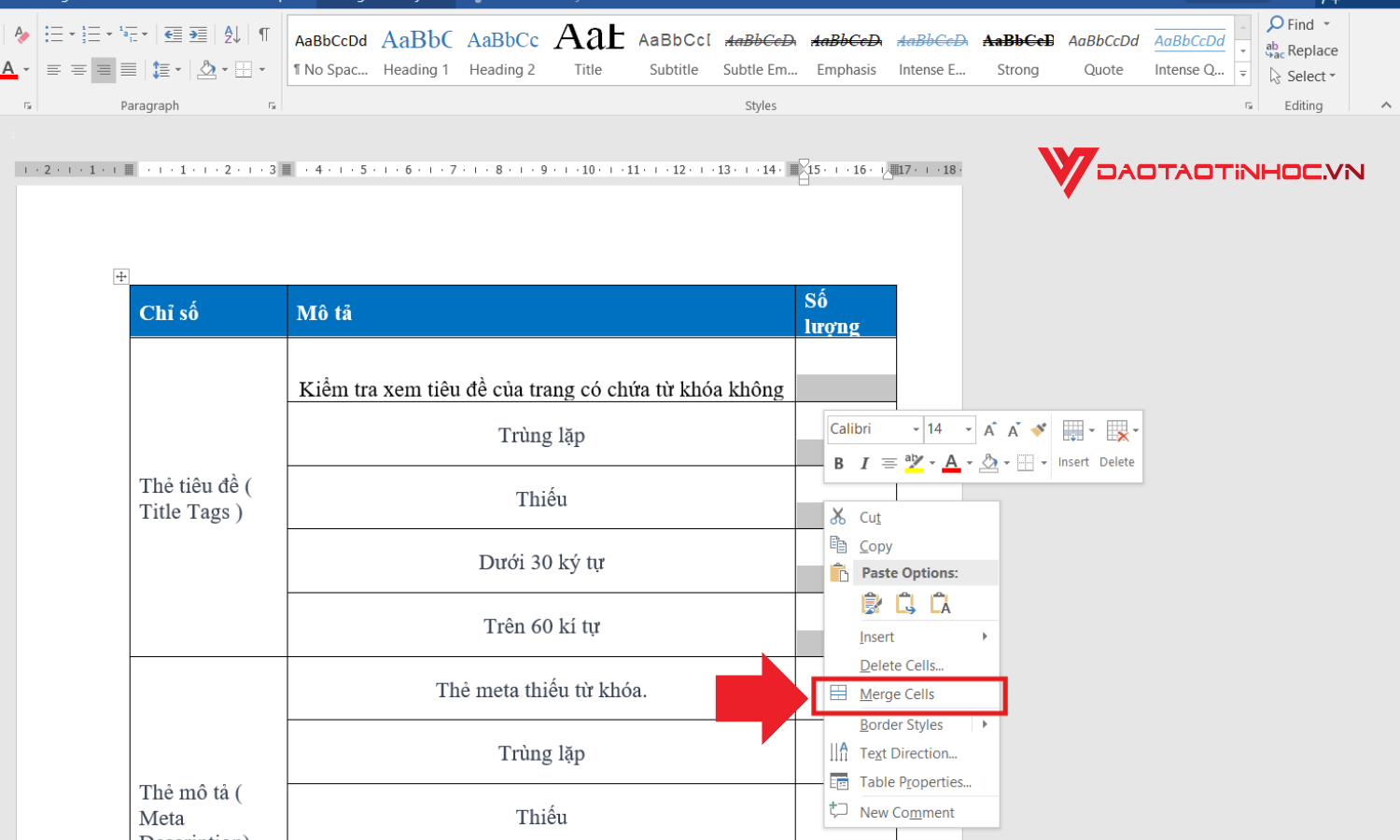
Task: Click shading bucket in mini toolbar
Action: tap(989, 463)
